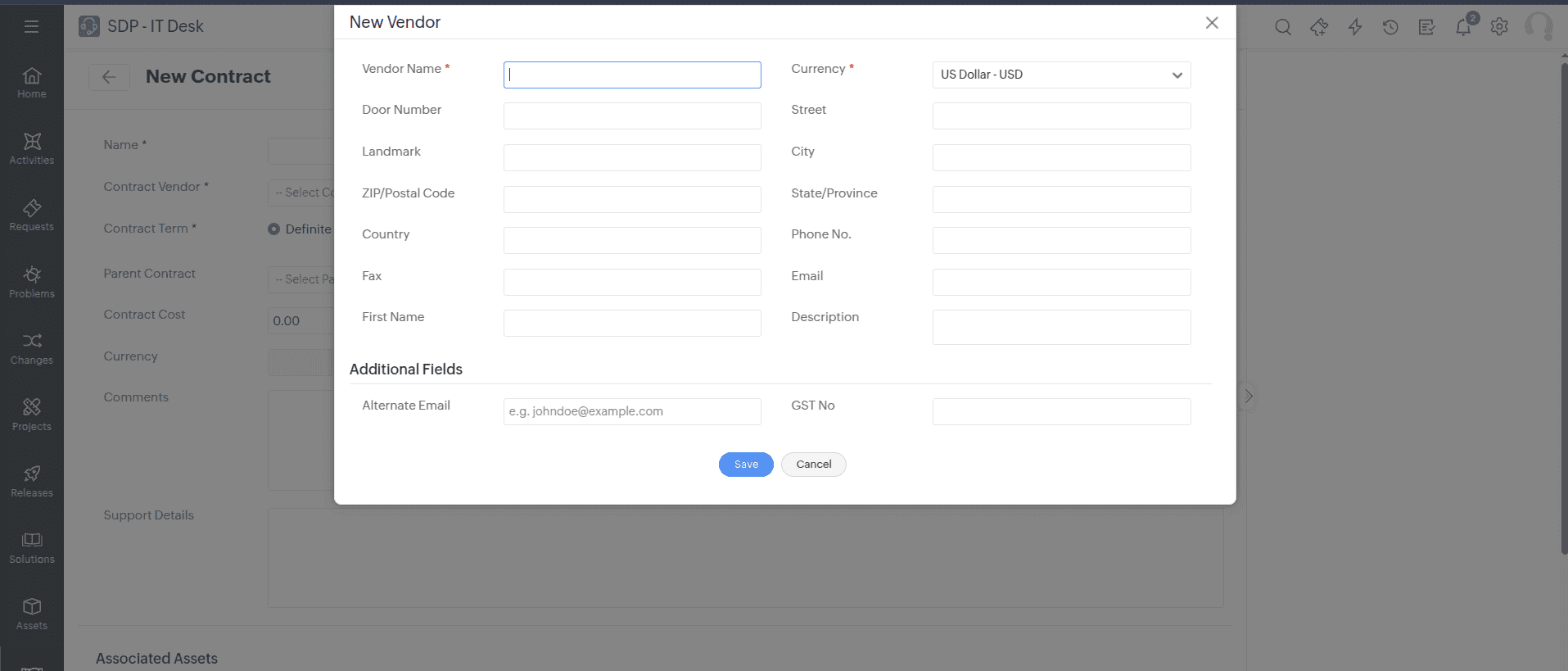Click the Description text area
The image size is (1568, 671).
coord(1061,327)
